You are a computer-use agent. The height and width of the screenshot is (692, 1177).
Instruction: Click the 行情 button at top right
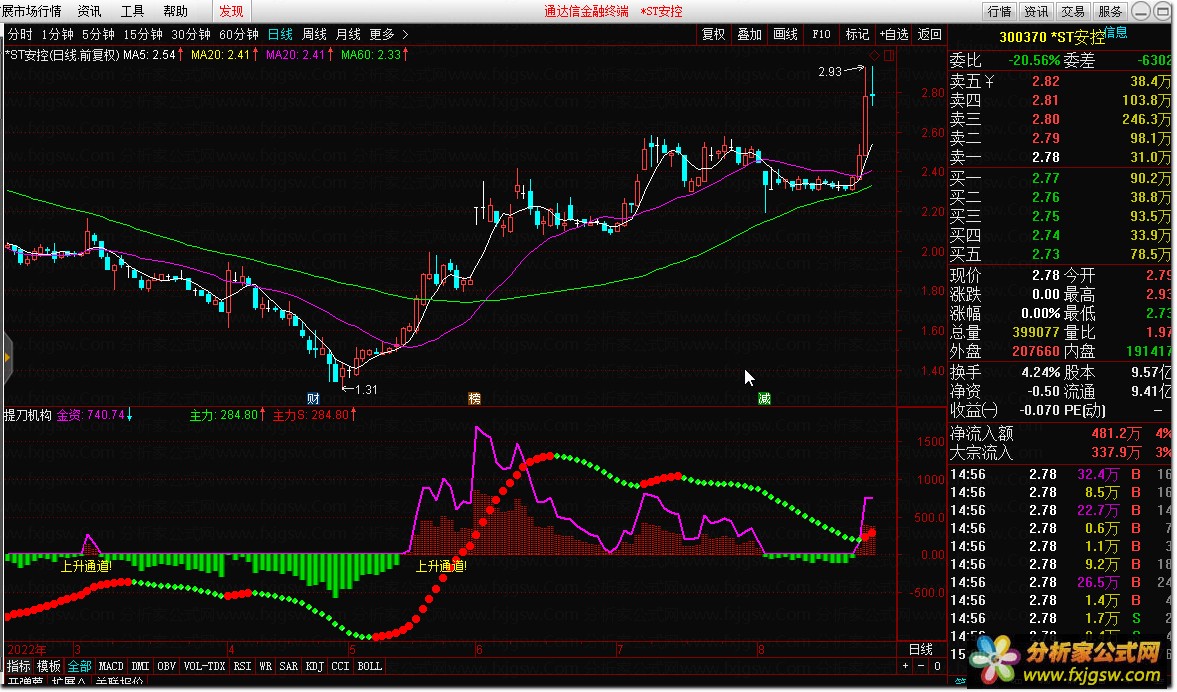coord(999,11)
